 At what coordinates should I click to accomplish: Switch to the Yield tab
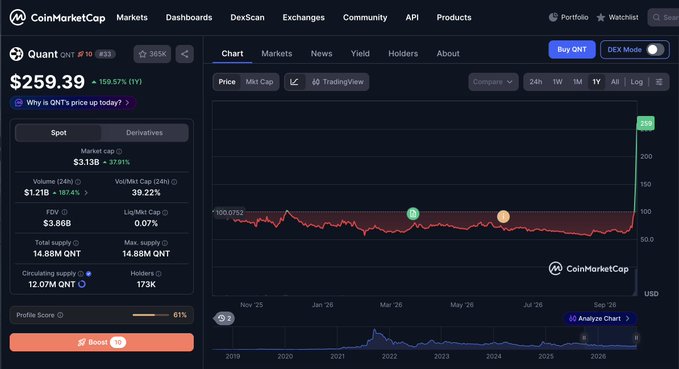coord(360,54)
